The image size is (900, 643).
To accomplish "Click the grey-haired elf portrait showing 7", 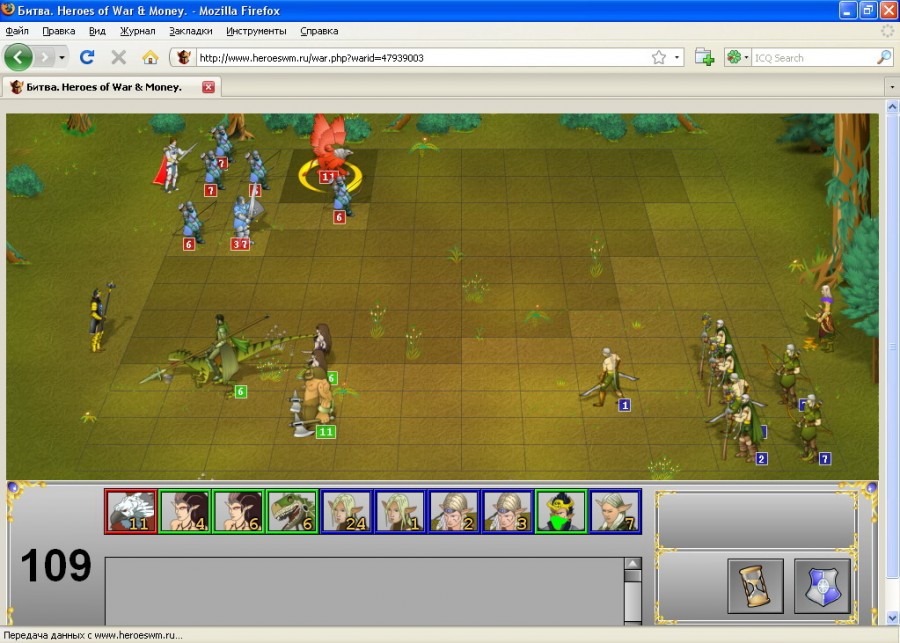I will pos(615,512).
